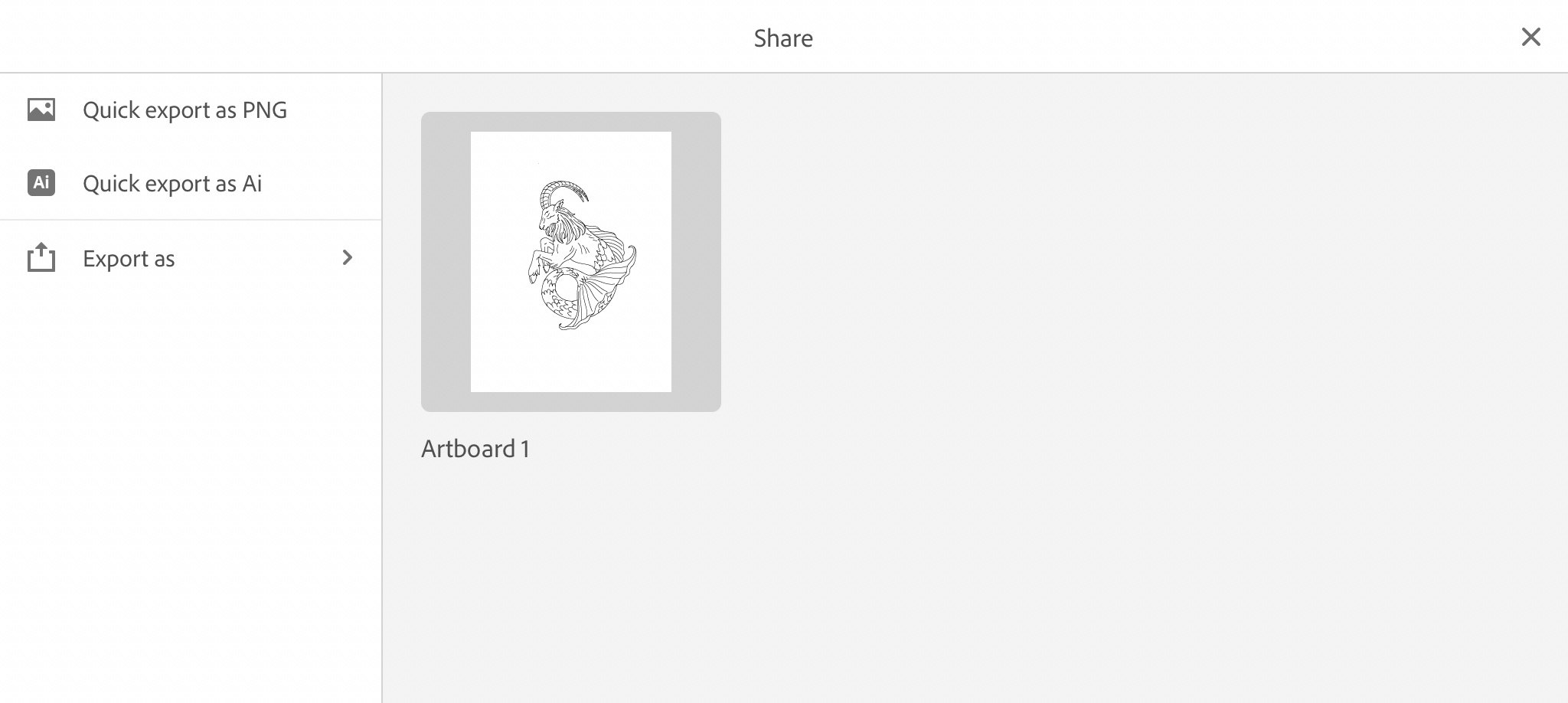Select the Artboard 1 thumbnail
This screenshot has width=1568, height=703.
point(571,262)
